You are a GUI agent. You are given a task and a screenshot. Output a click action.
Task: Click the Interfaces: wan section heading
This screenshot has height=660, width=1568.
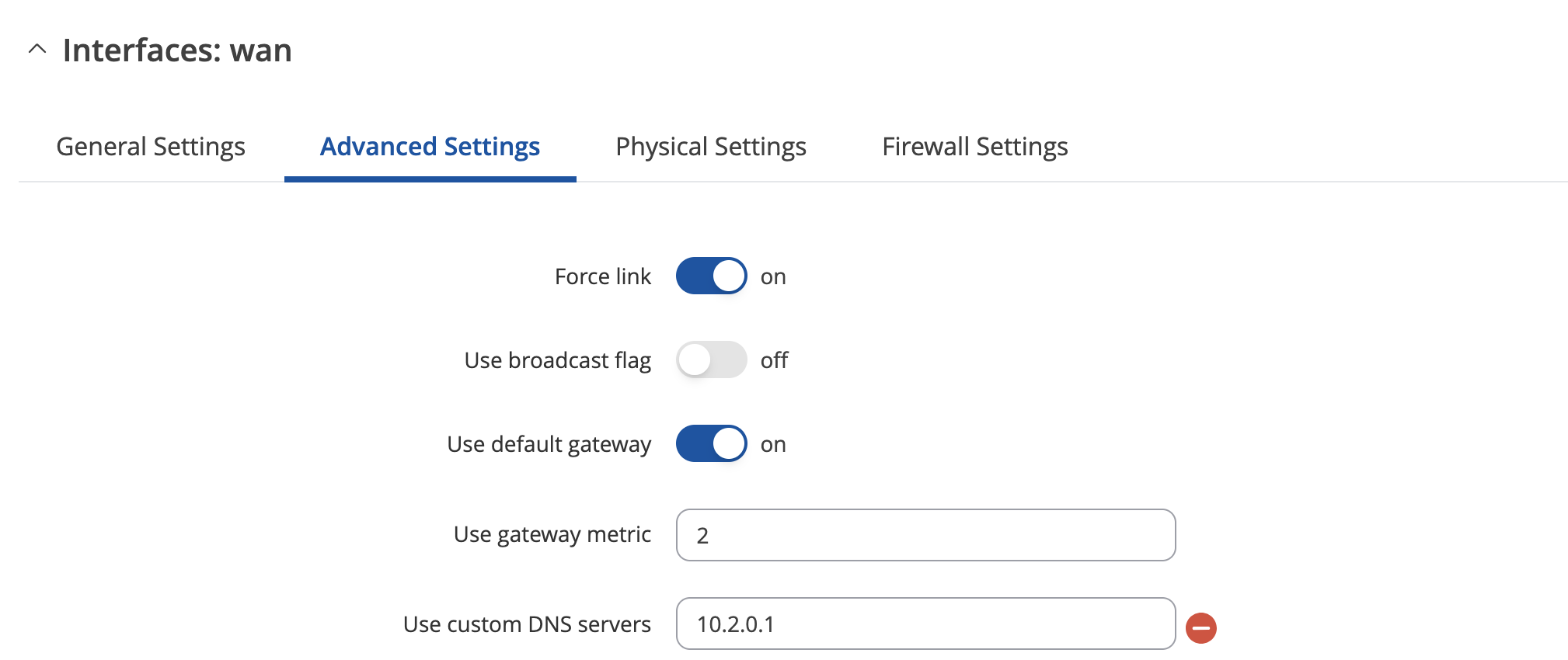tap(177, 50)
